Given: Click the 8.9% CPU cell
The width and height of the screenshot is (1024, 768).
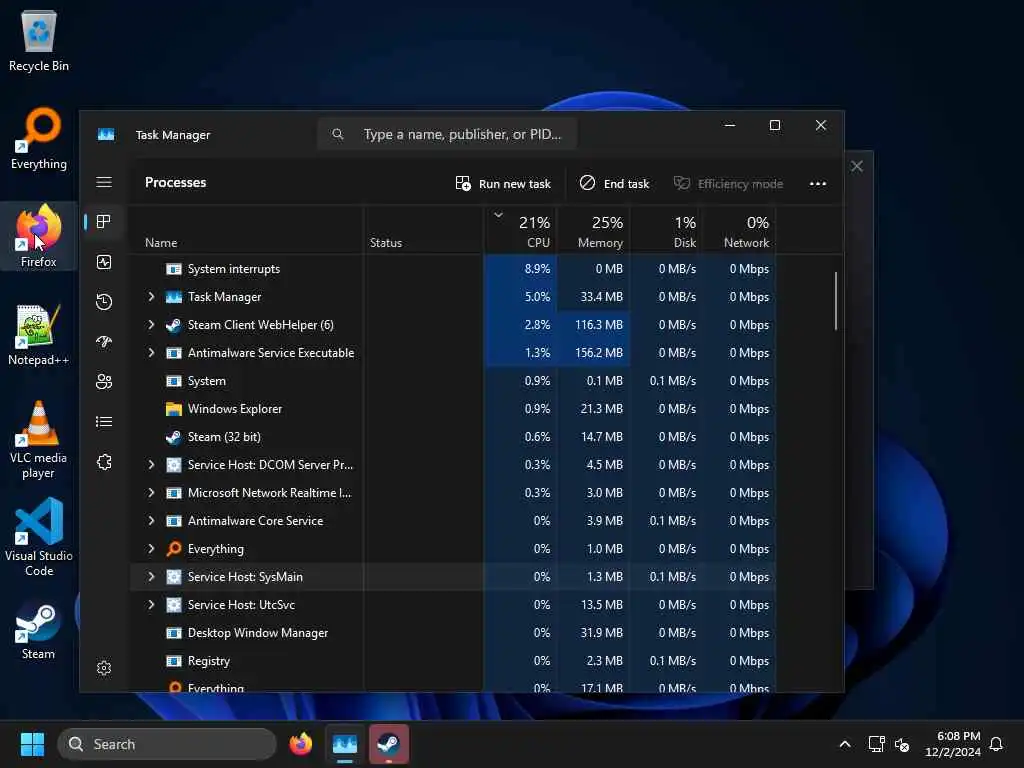Looking at the screenshot, I should point(521,269).
